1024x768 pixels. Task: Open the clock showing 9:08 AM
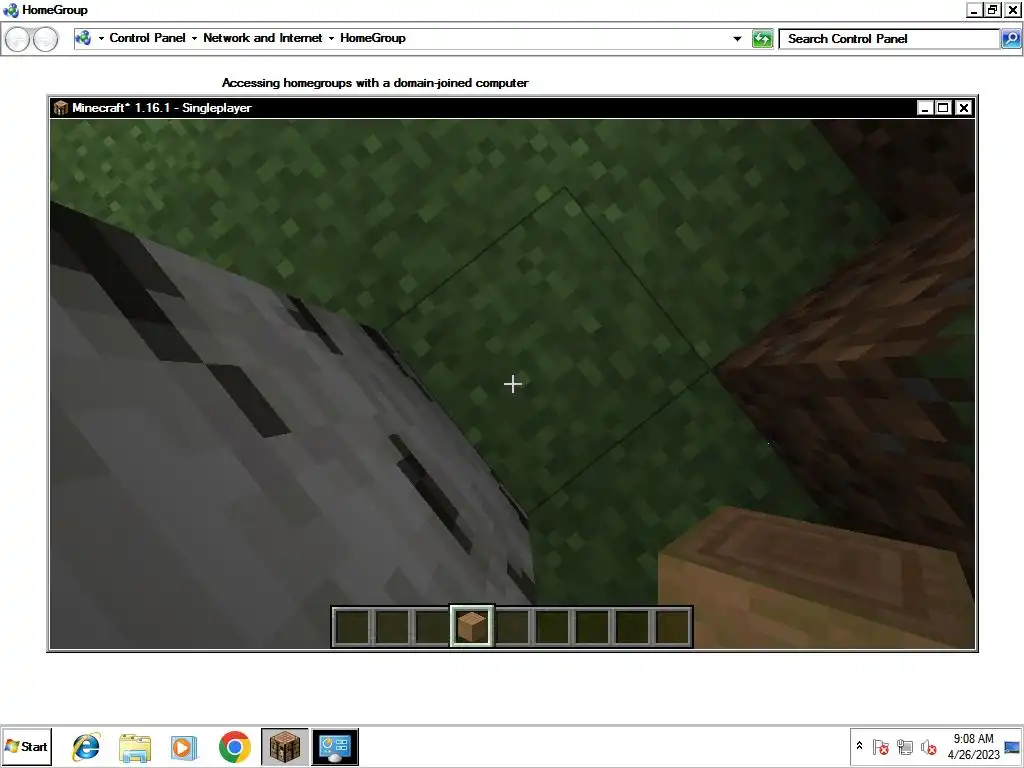coord(973,739)
